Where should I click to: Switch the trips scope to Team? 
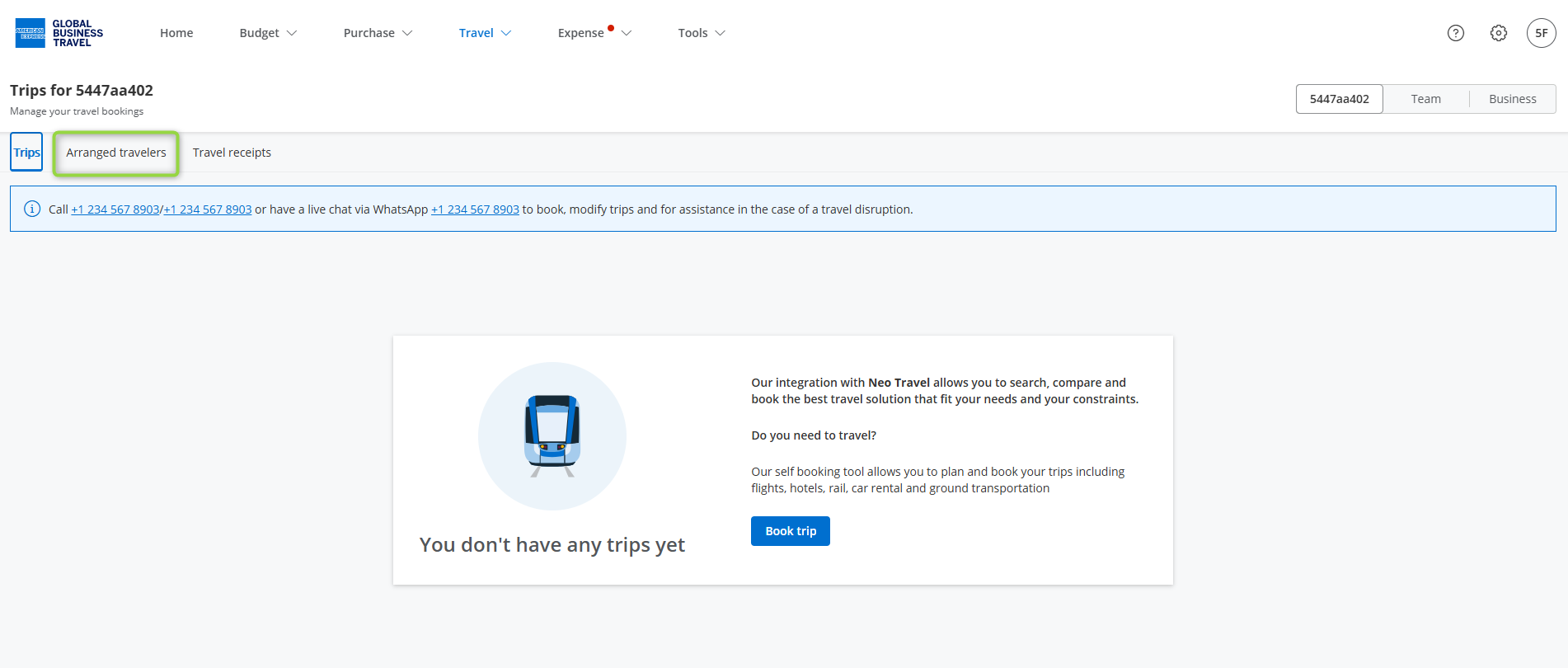[1425, 99]
